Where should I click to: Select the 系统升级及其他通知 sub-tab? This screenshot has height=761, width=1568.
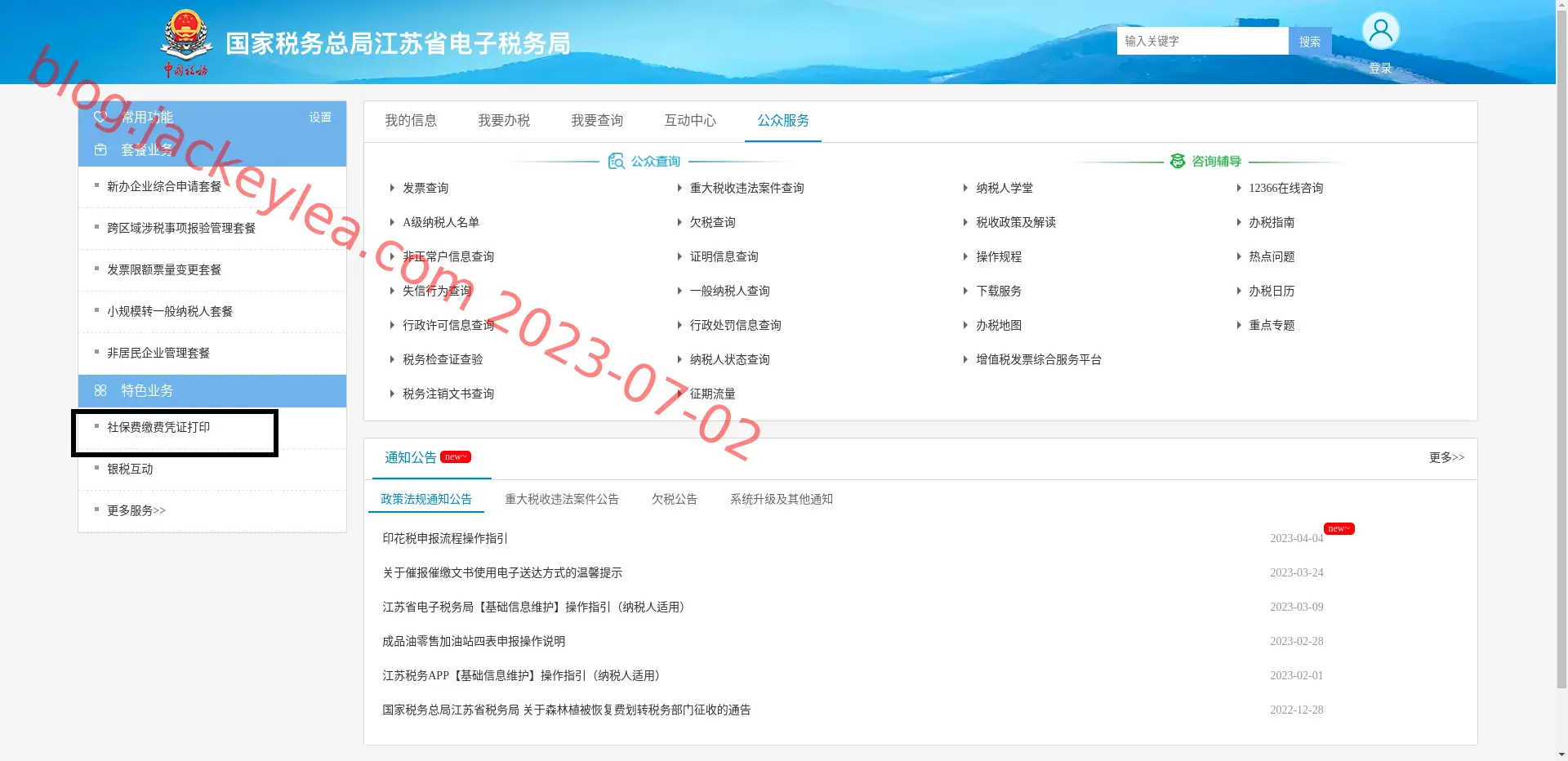pyautogui.click(x=782, y=499)
